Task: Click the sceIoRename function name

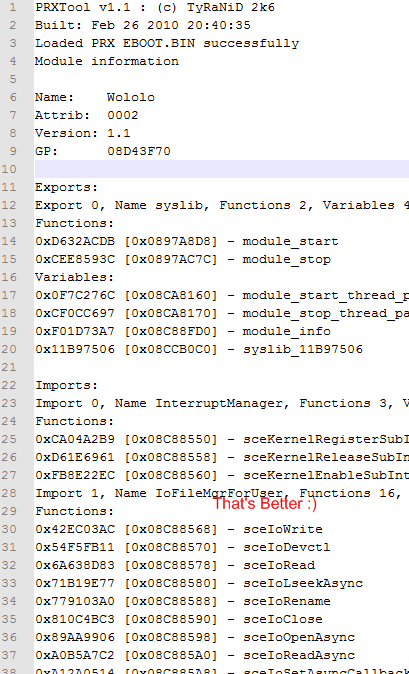Action: coord(287,601)
